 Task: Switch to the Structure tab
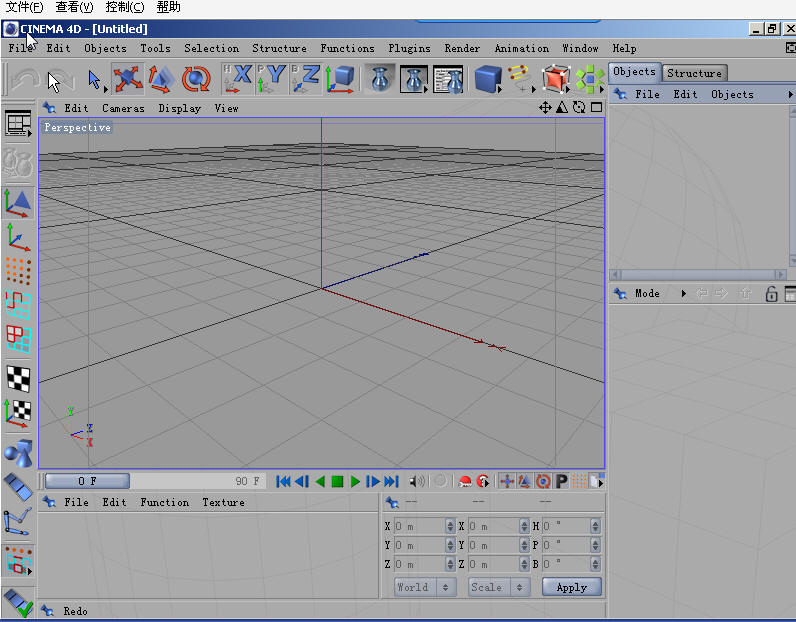pos(694,73)
